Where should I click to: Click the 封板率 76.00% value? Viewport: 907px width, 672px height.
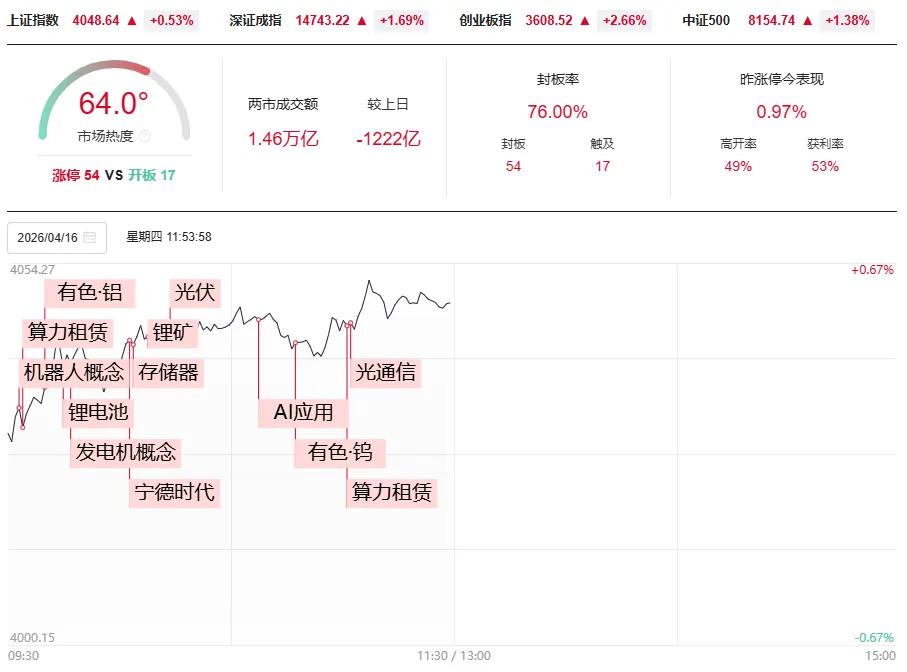pos(557,112)
